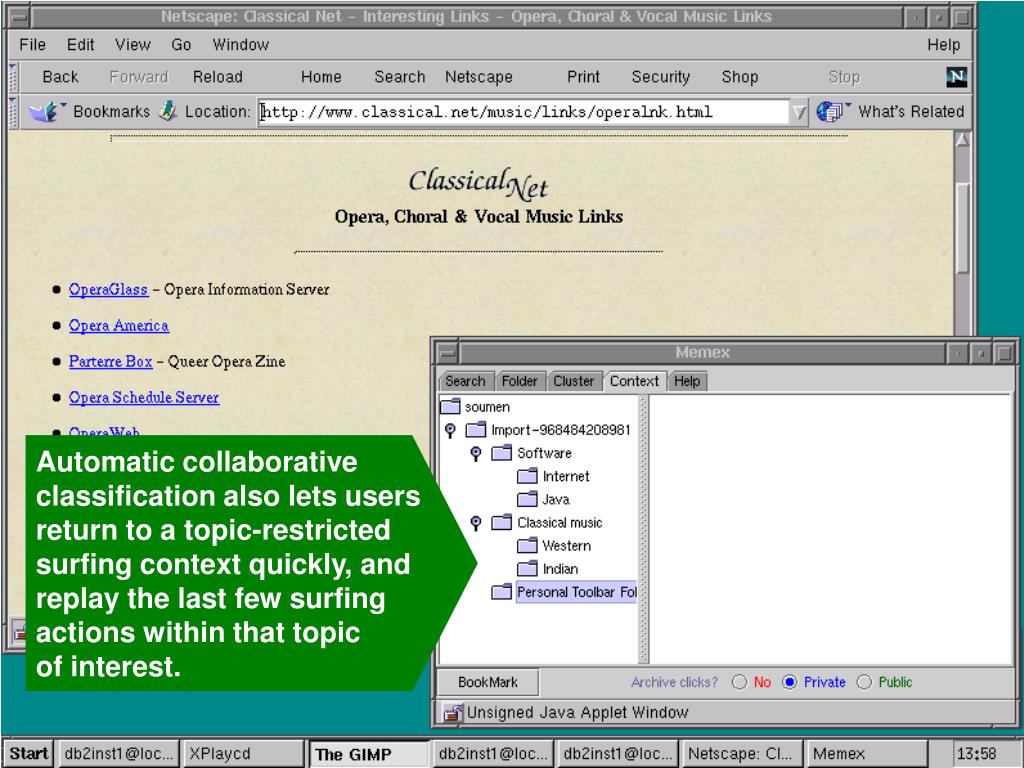Click the Classical music folder icon
1024x768 pixels.
[502, 522]
